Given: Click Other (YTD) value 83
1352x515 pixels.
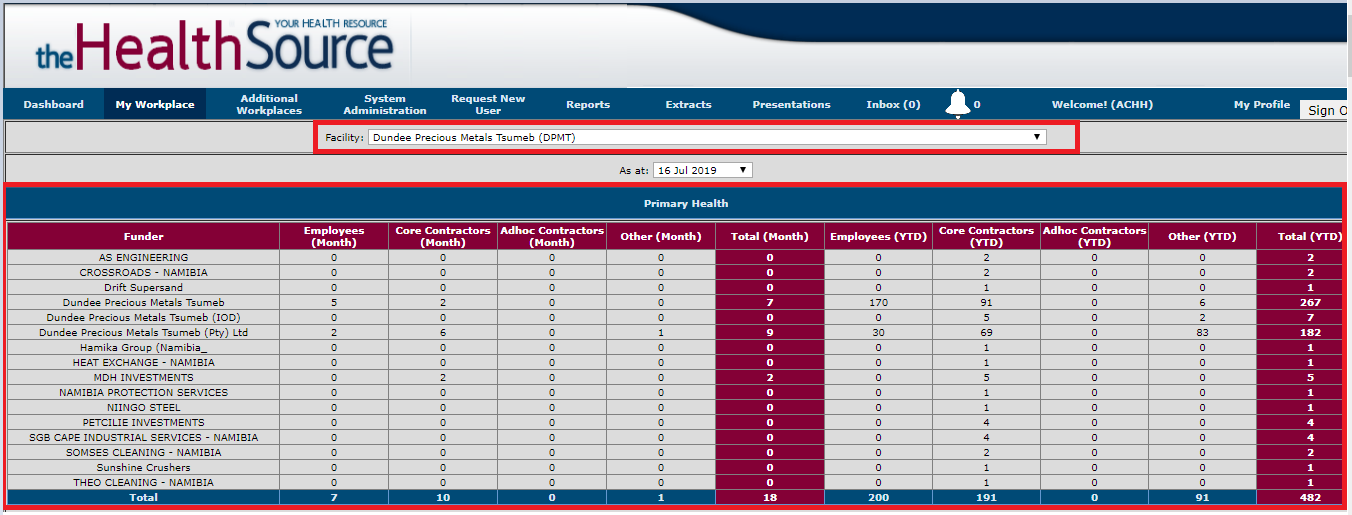Looking at the screenshot, I should point(1202,333).
